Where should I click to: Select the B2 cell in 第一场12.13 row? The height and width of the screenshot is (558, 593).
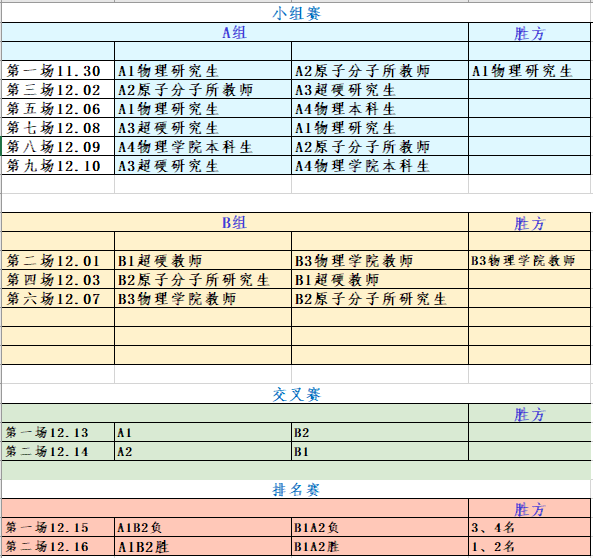tap(380, 432)
